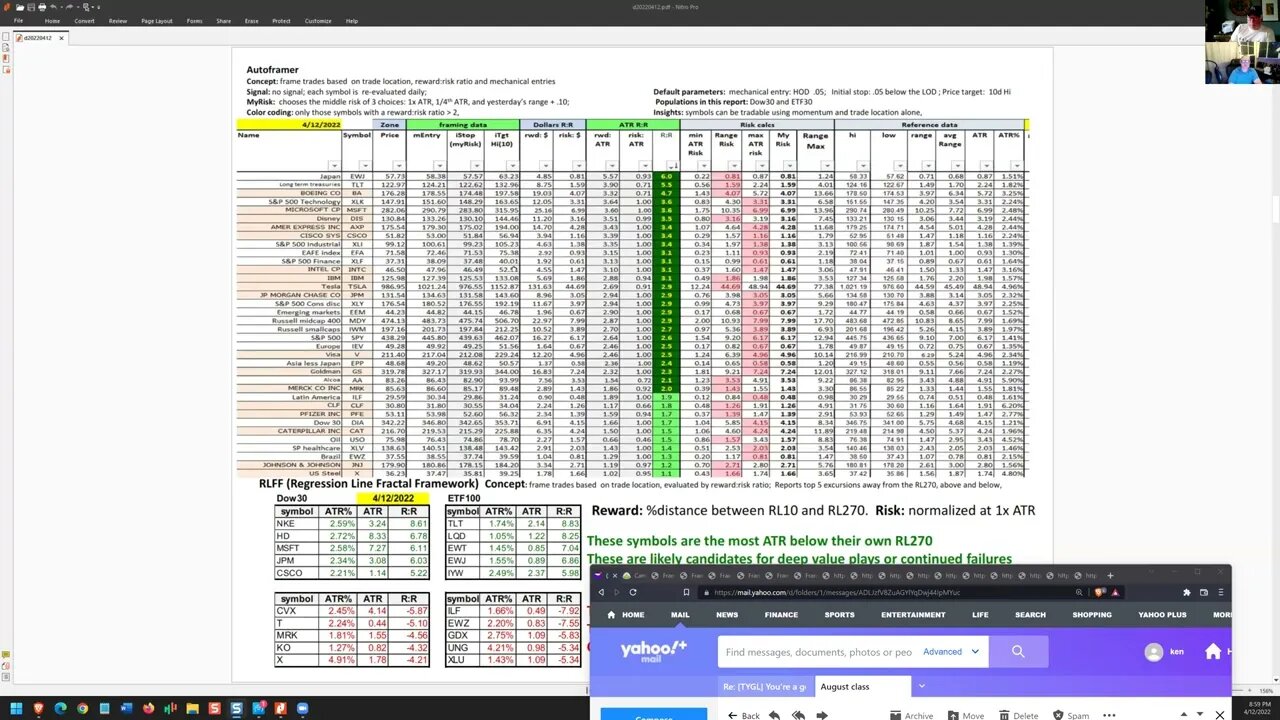The height and width of the screenshot is (720, 1280).
Task: Click the Brave Rewards triangle icon
Action: 1115,592
